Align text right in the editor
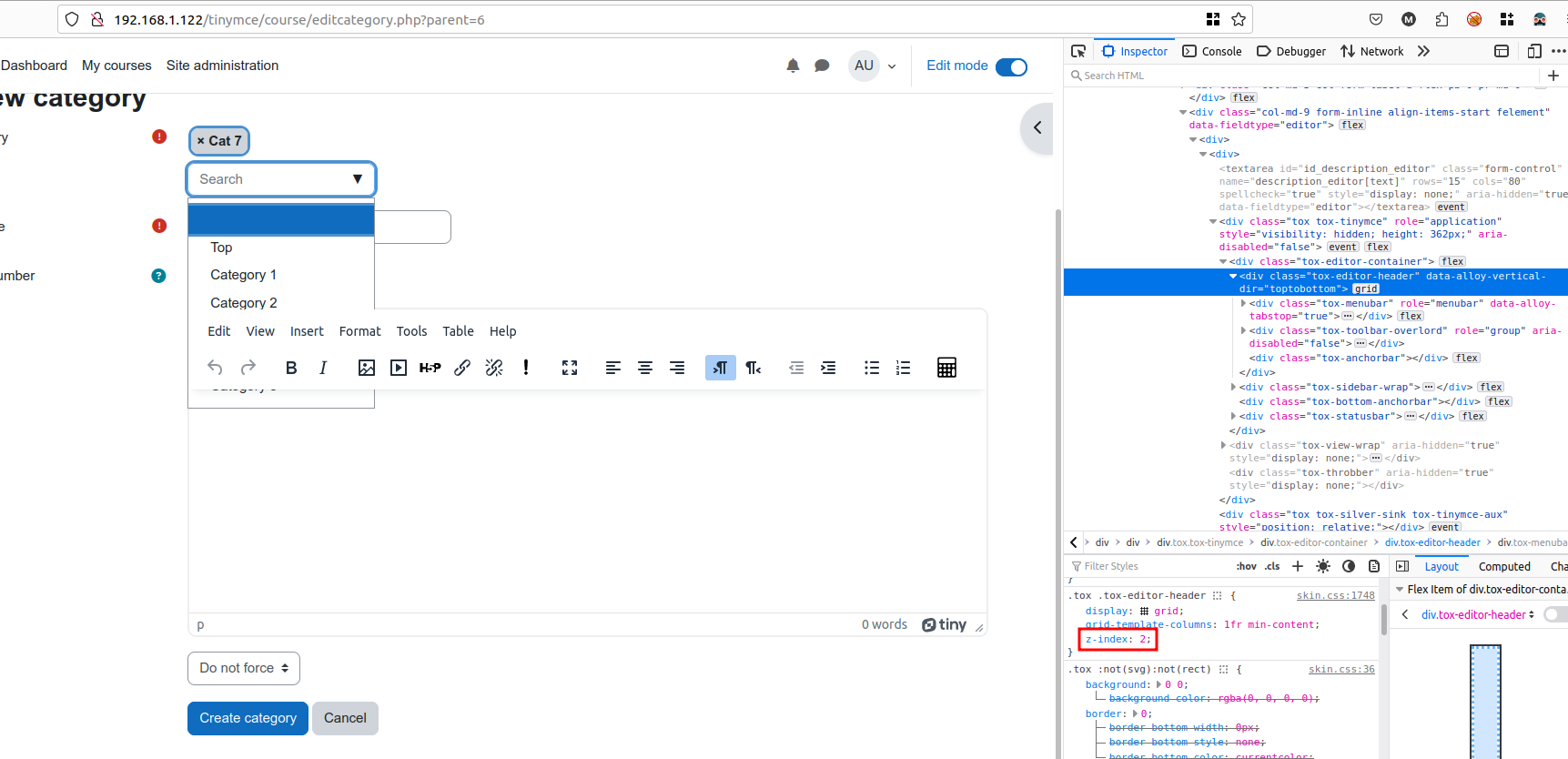This screenshot has width=1568, height=759. pos(677,368)
